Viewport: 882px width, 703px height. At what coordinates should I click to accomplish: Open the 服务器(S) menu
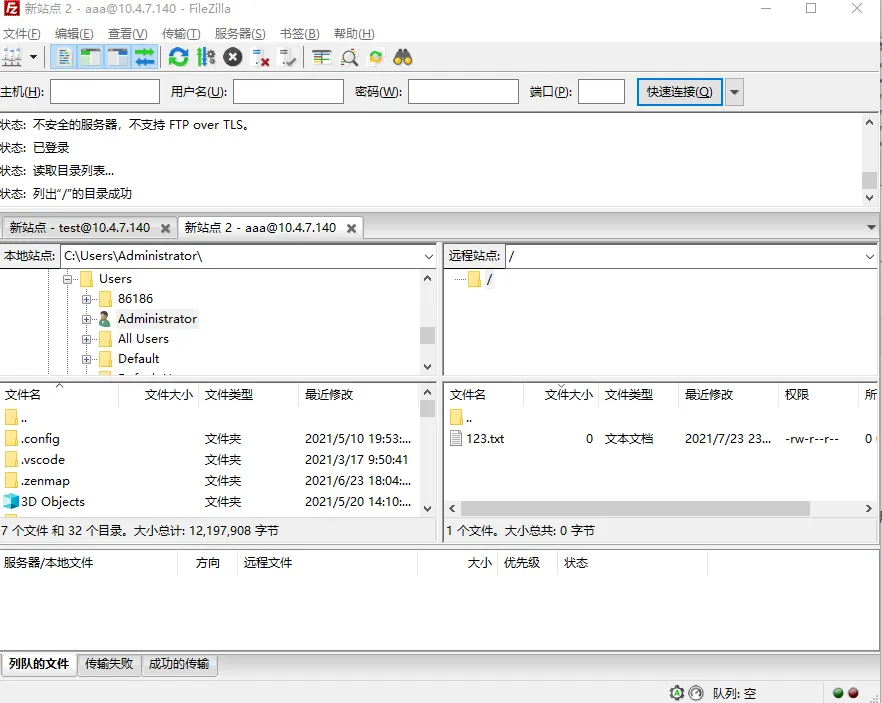click(240, 34)
